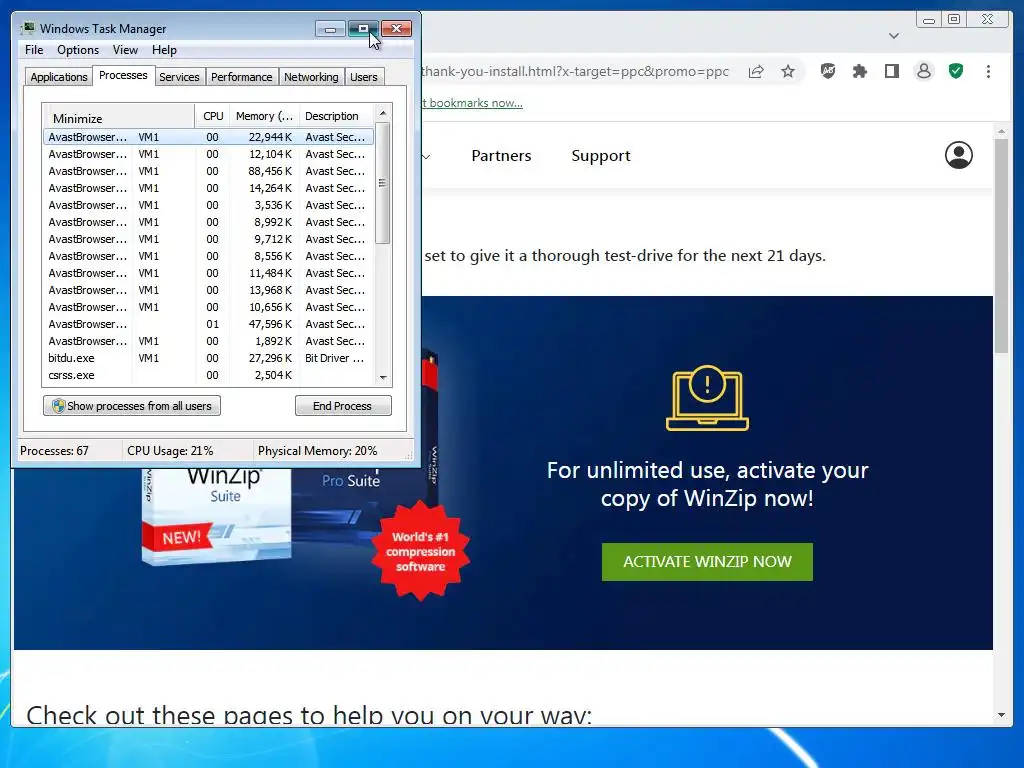This screenshot has width=1024, height=768.
Task: Click the End Process button
Action: [x=343, y=406]
